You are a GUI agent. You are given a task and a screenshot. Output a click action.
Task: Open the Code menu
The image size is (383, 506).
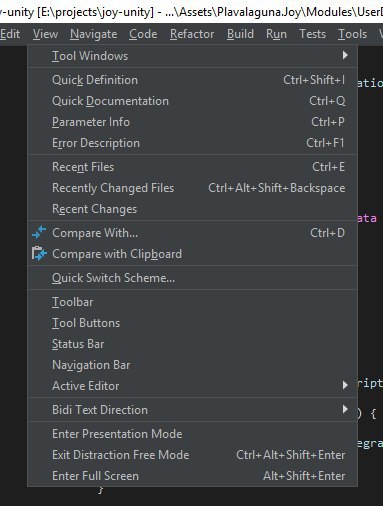pos(143,34)
